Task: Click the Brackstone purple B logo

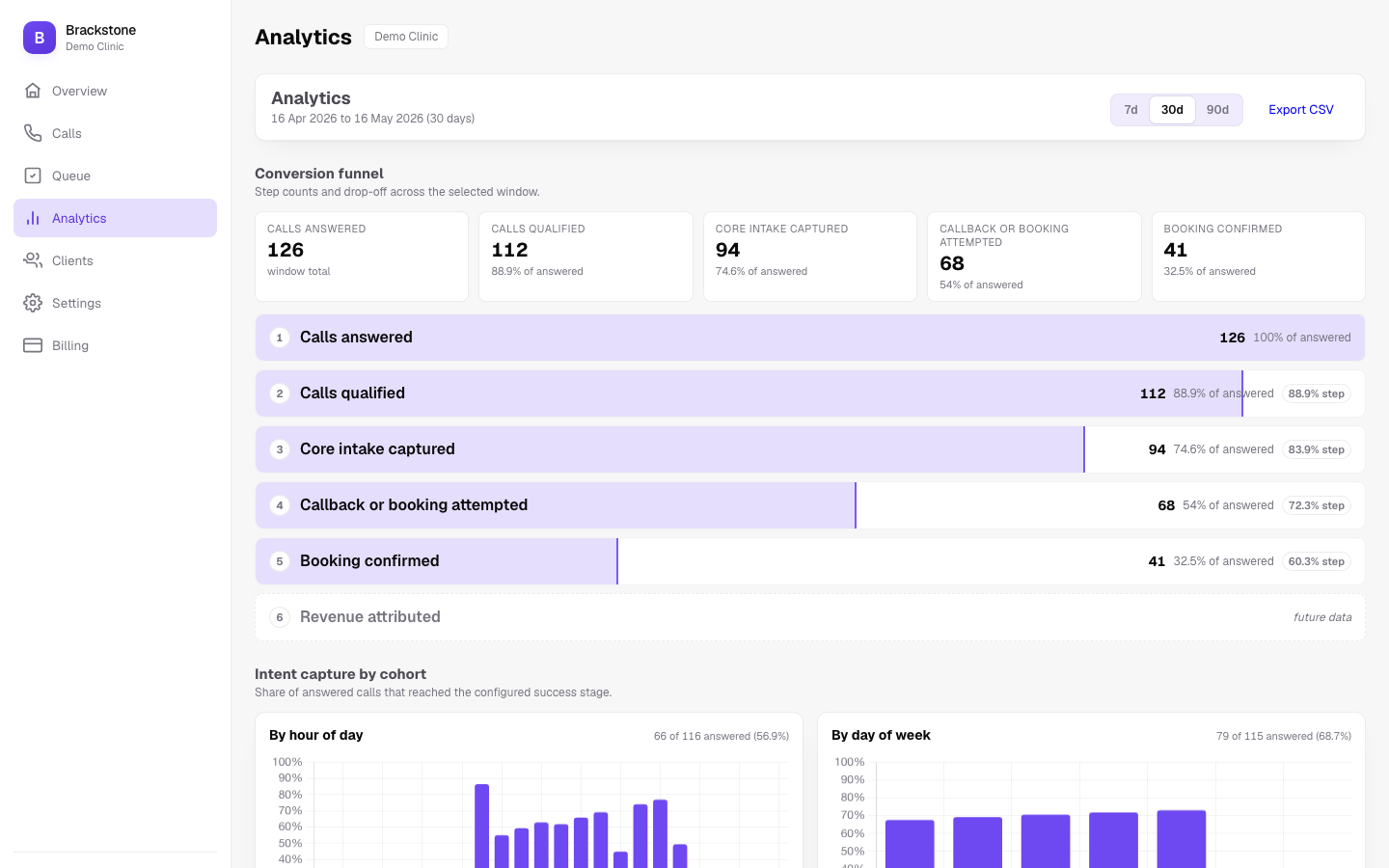Action: point(40,38)
